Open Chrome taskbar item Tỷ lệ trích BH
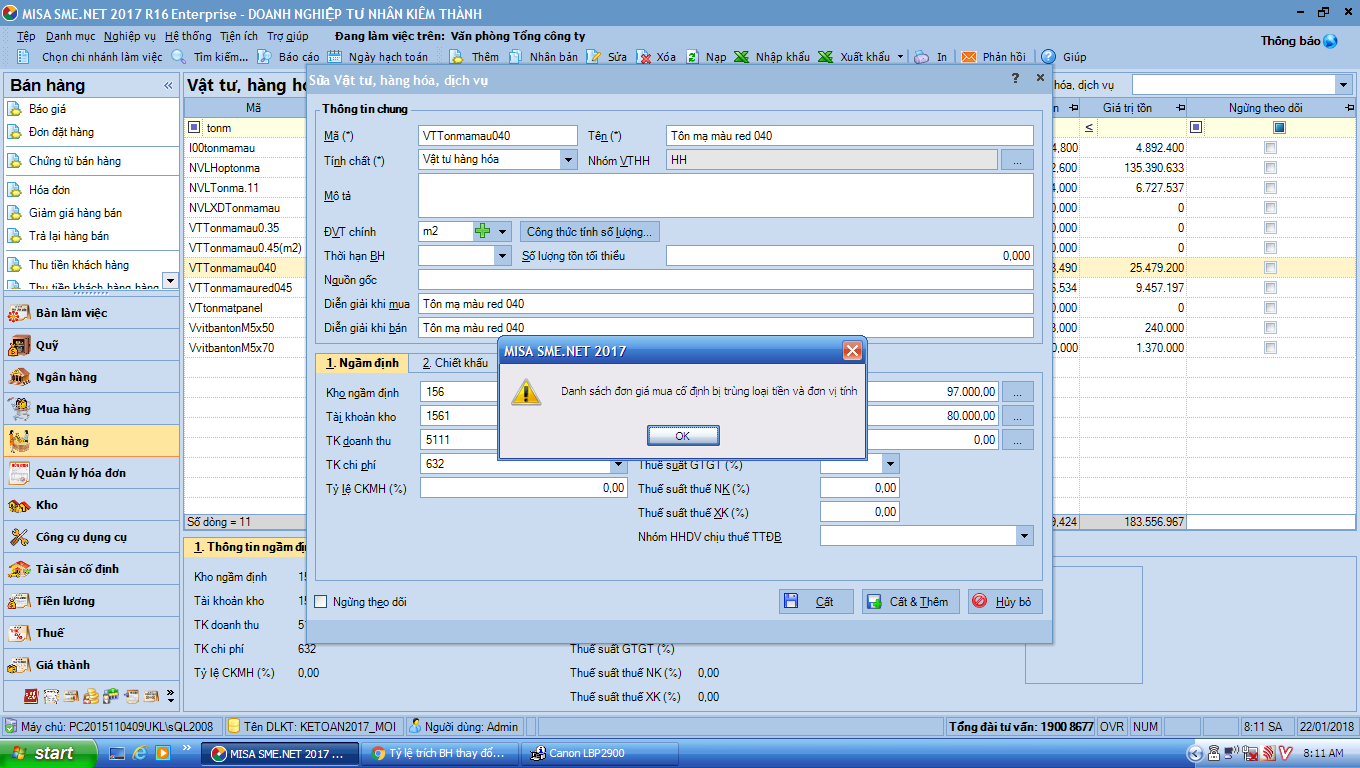 [x=441, y=753]
